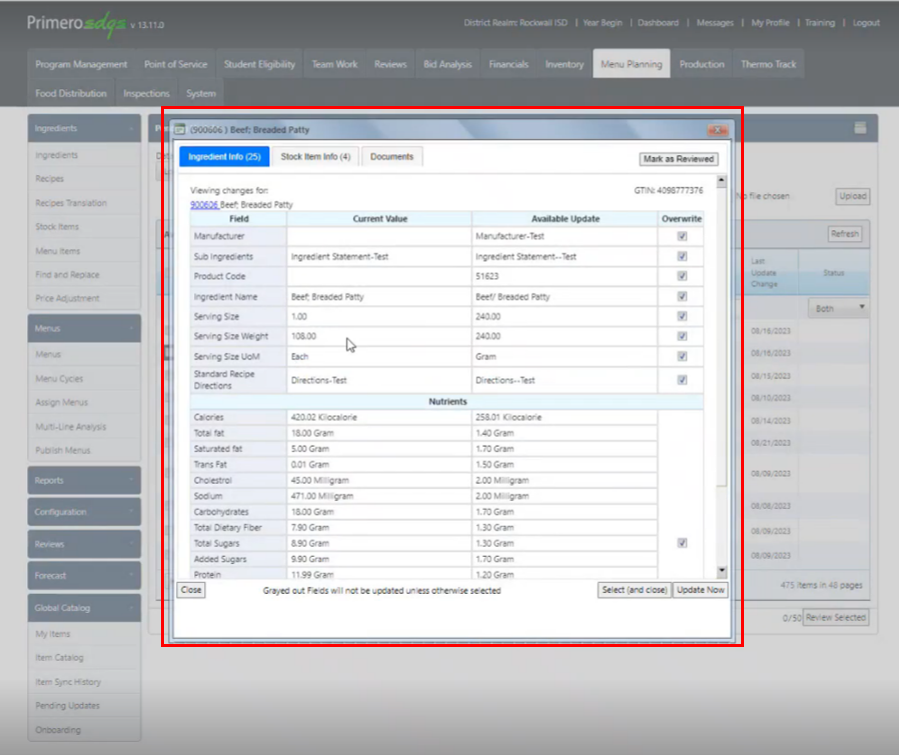The image size is (899, 755).
Task: Uncheck the Nutrients overwrite checkbox
Action: pos(682,543)
